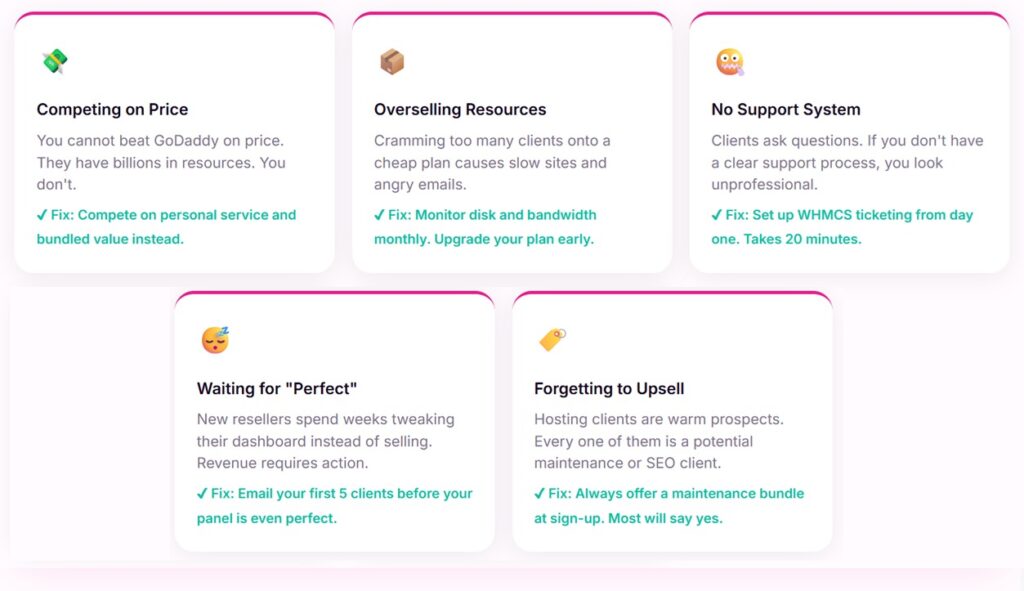
Task: Click the WHMCS ticketing fix text
Action: [842, 227]
